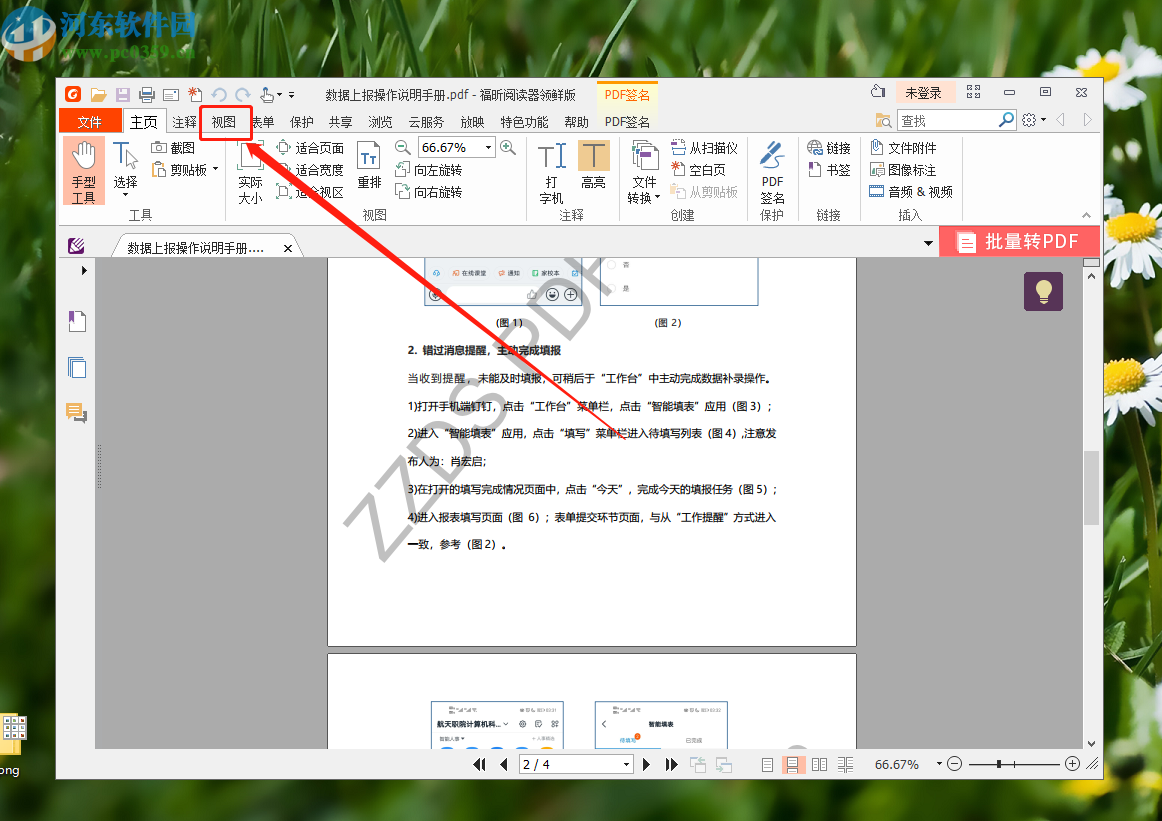The height and width of the screenshot is (821, 1162).
Task: Switch to facing pages view mode
Action: tap(819, 764)
